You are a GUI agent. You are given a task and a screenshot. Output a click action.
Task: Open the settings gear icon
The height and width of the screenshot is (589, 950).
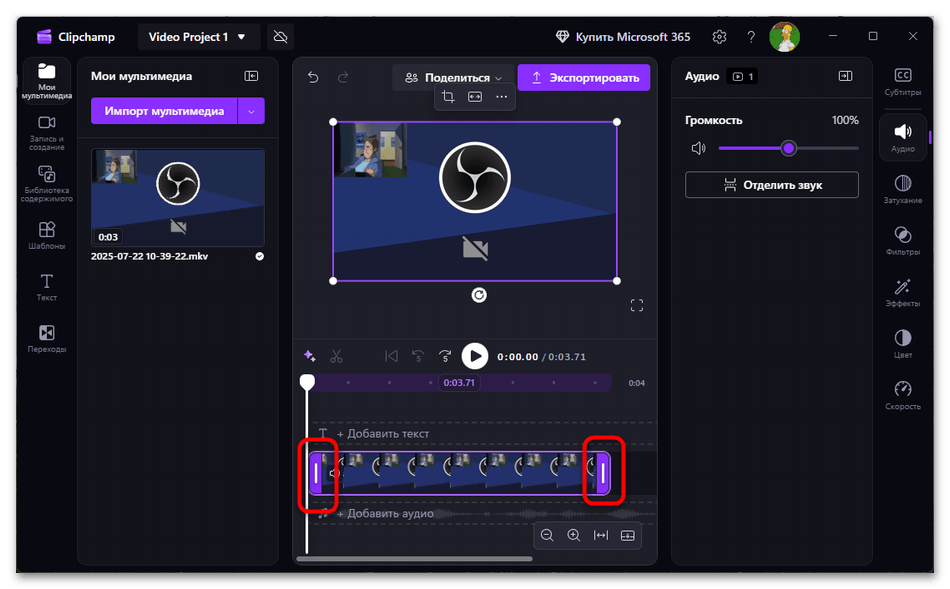[x=719, y=37]
